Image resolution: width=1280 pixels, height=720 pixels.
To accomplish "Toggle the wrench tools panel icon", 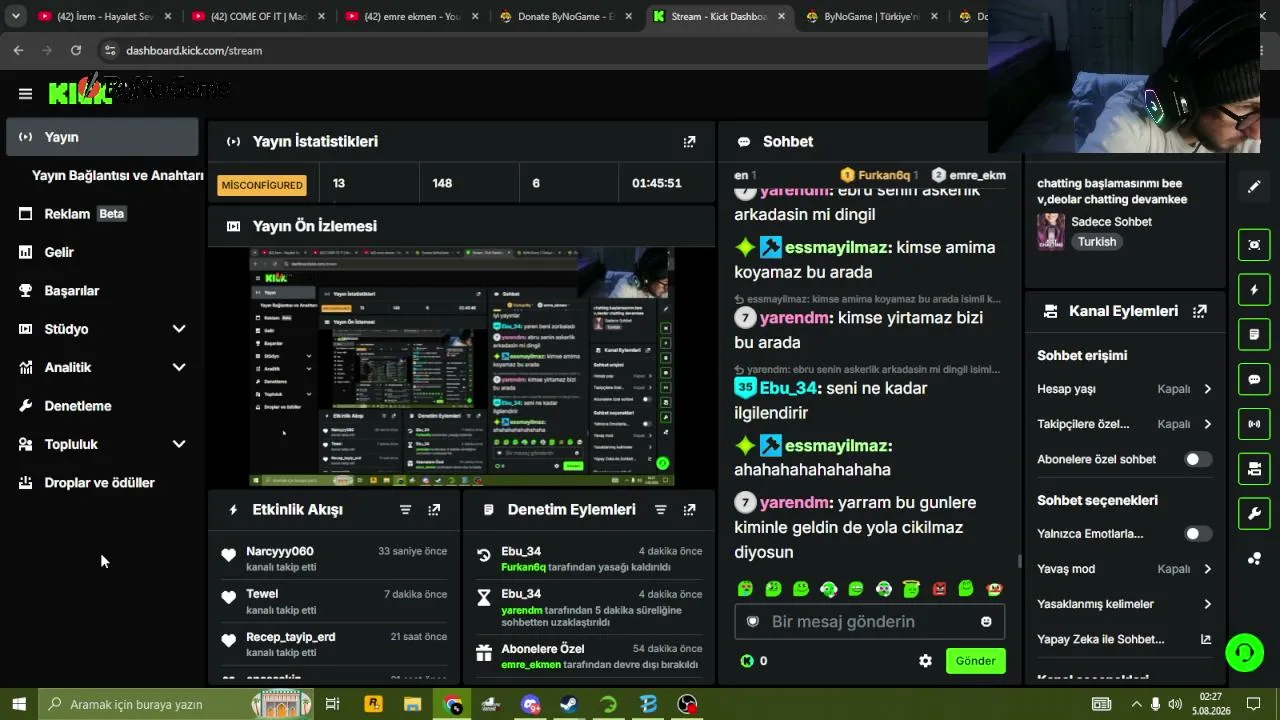I will coord(1254,514).
